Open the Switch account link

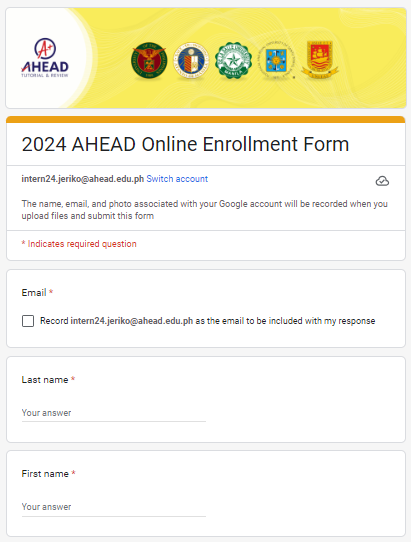pos(177,179)
